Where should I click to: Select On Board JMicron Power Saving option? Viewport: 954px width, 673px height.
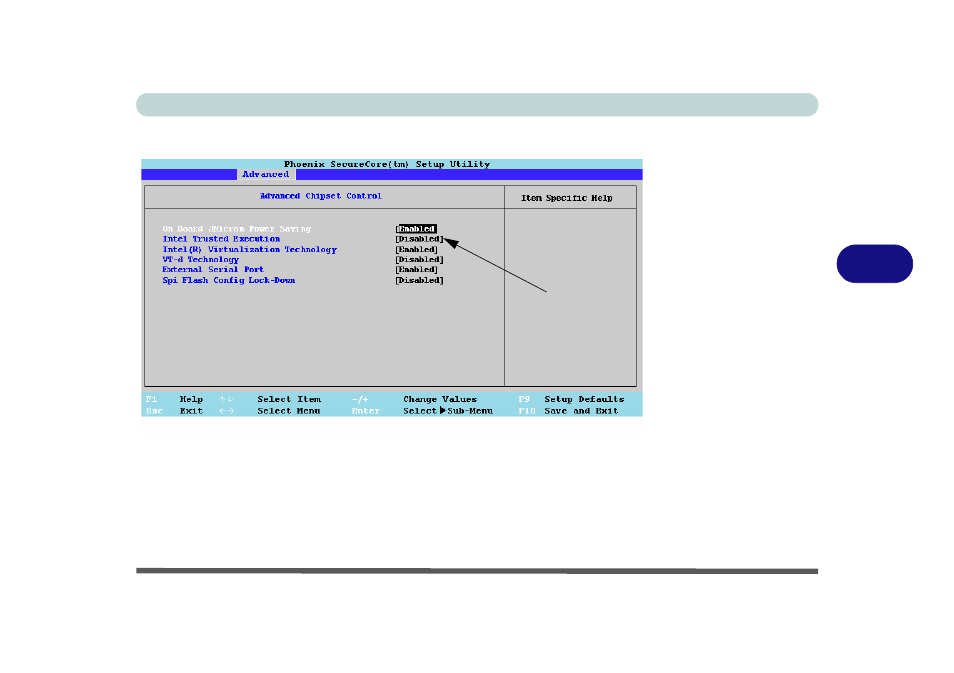(x=237, y=229)
